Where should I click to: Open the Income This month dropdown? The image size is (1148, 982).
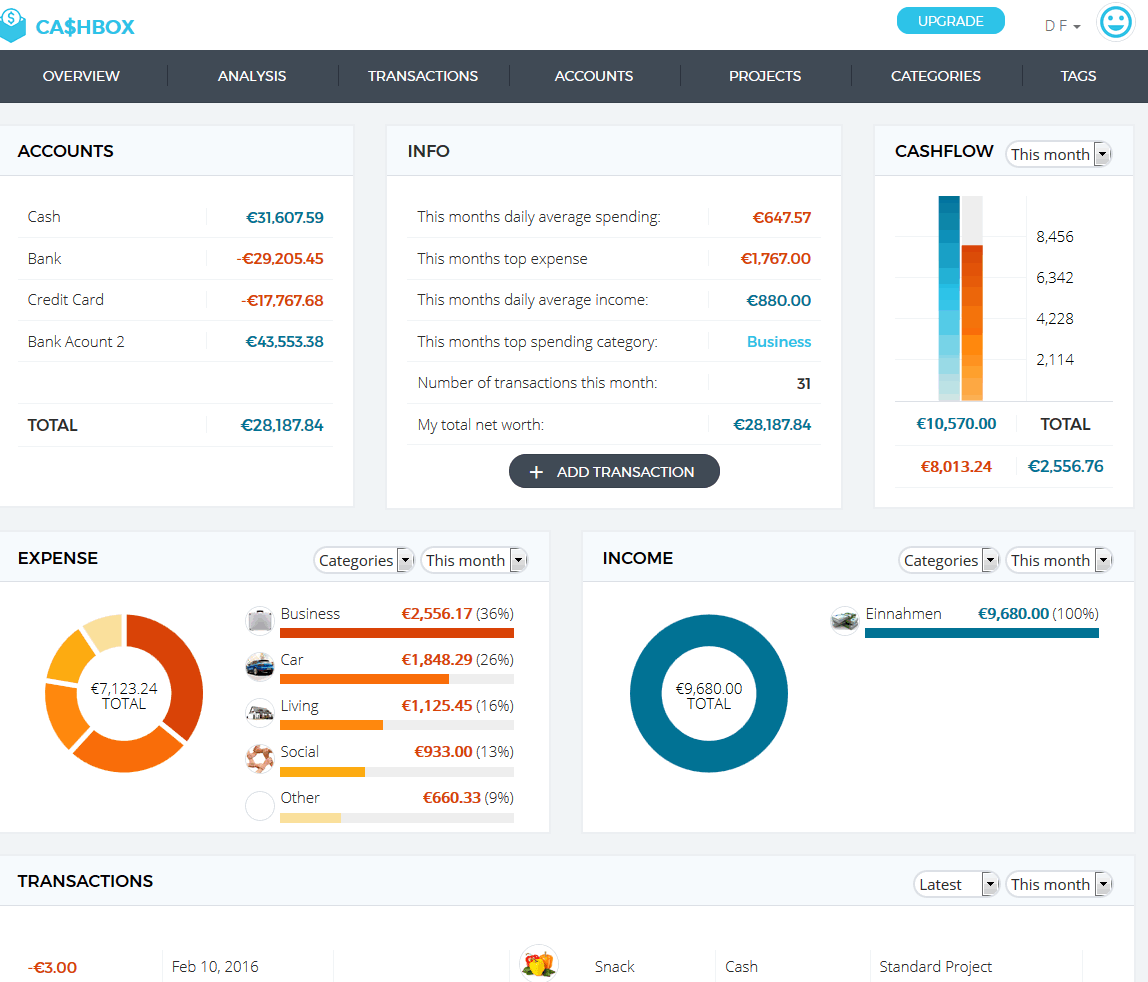coord(1059,560)
